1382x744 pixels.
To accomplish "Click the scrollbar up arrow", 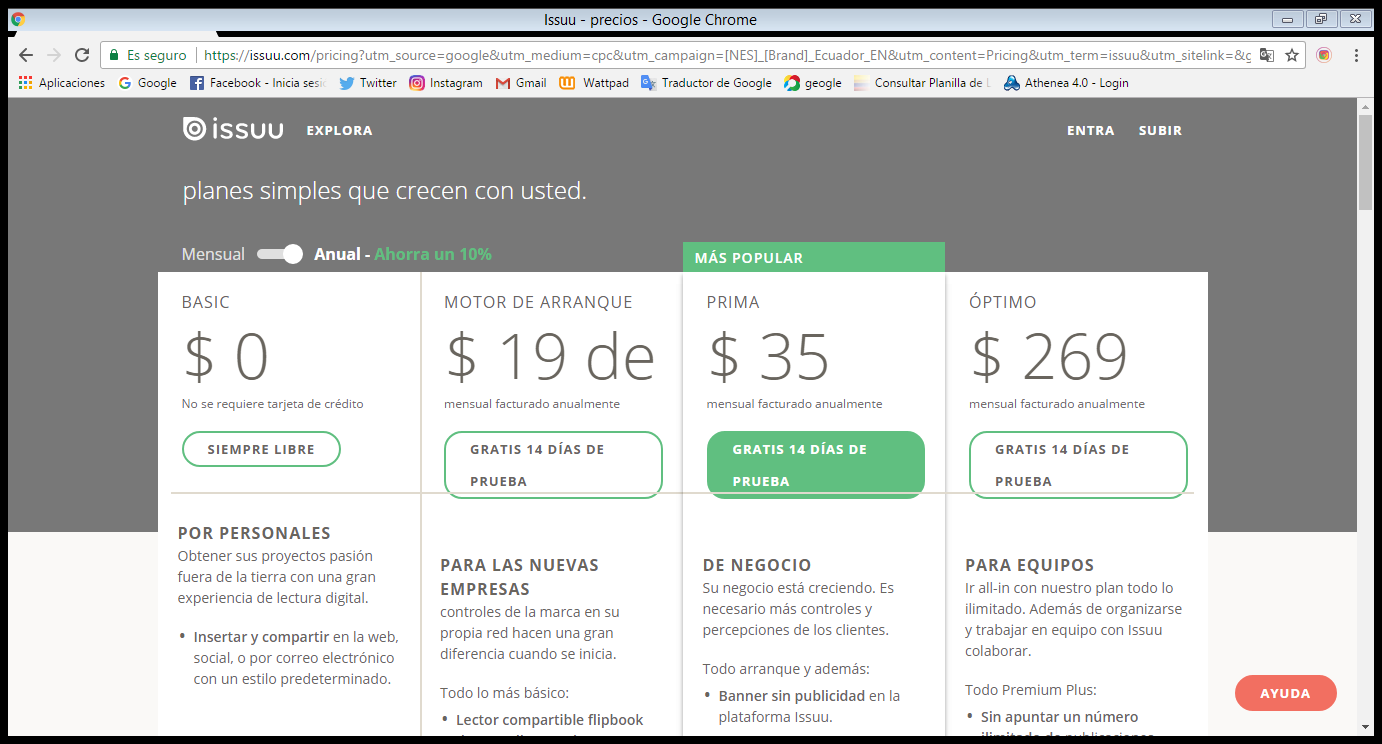I will point(1365,106).
